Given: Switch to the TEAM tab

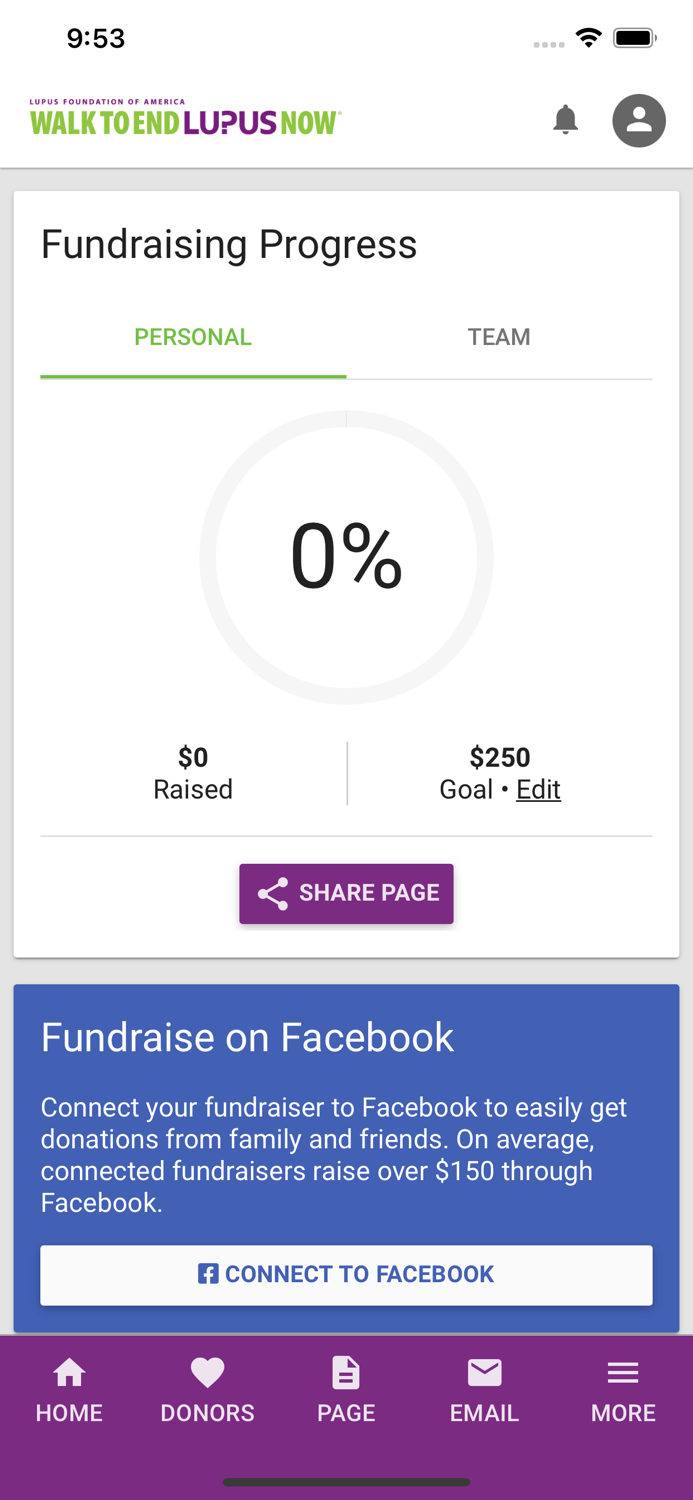Looking at the screenshot, I should pyautogui.click(x=499, y=337).
